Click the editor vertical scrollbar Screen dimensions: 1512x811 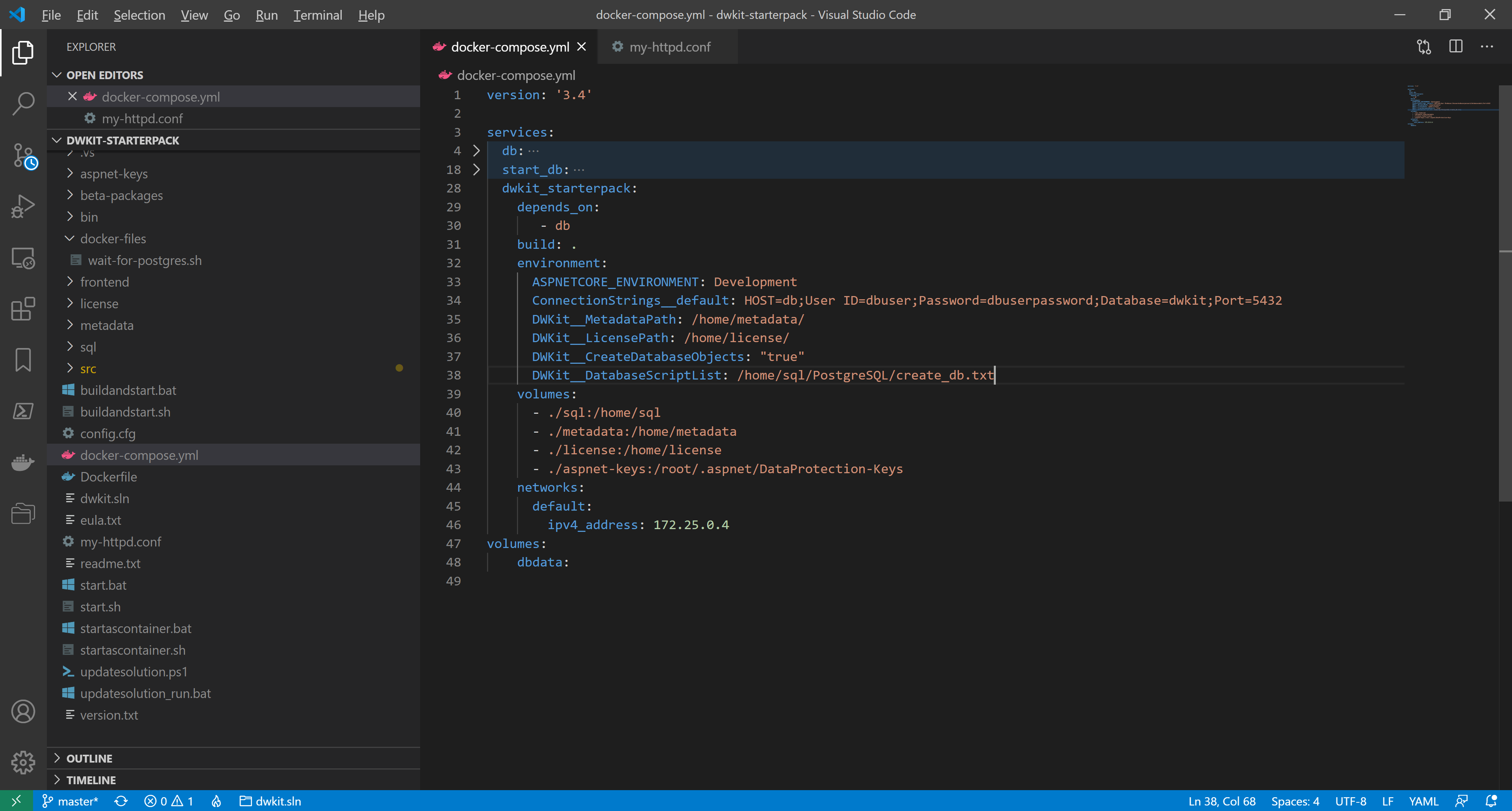[x=1505, y=293]
